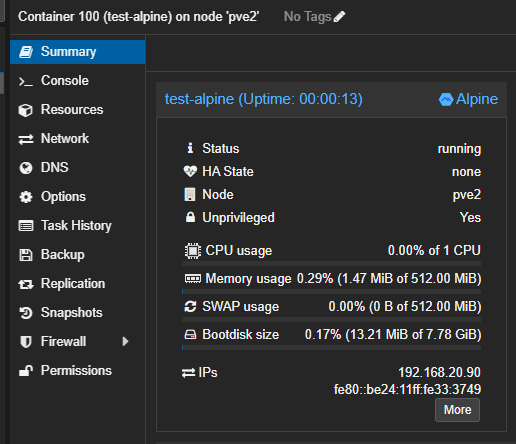
Task: Open the DNS section
Action: [77, 168]
